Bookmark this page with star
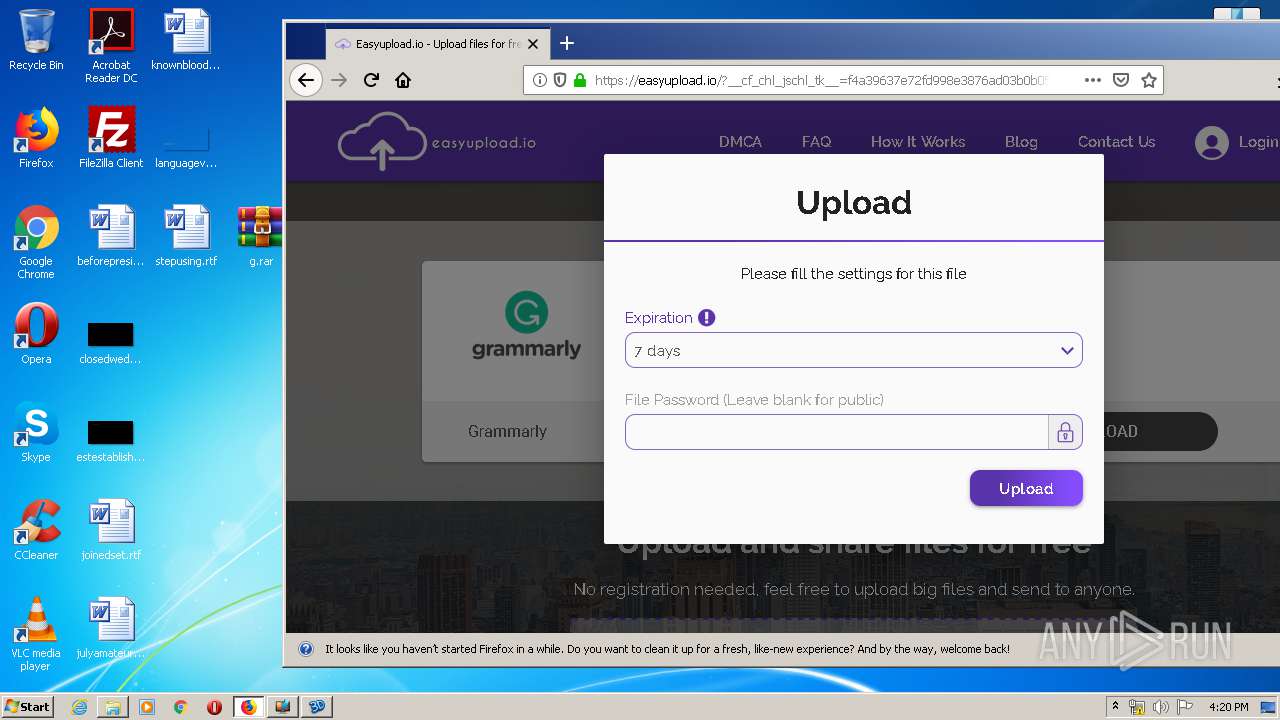Image resolution: width=1280 pixels, height=720 pixels. tap(1149, 80)
